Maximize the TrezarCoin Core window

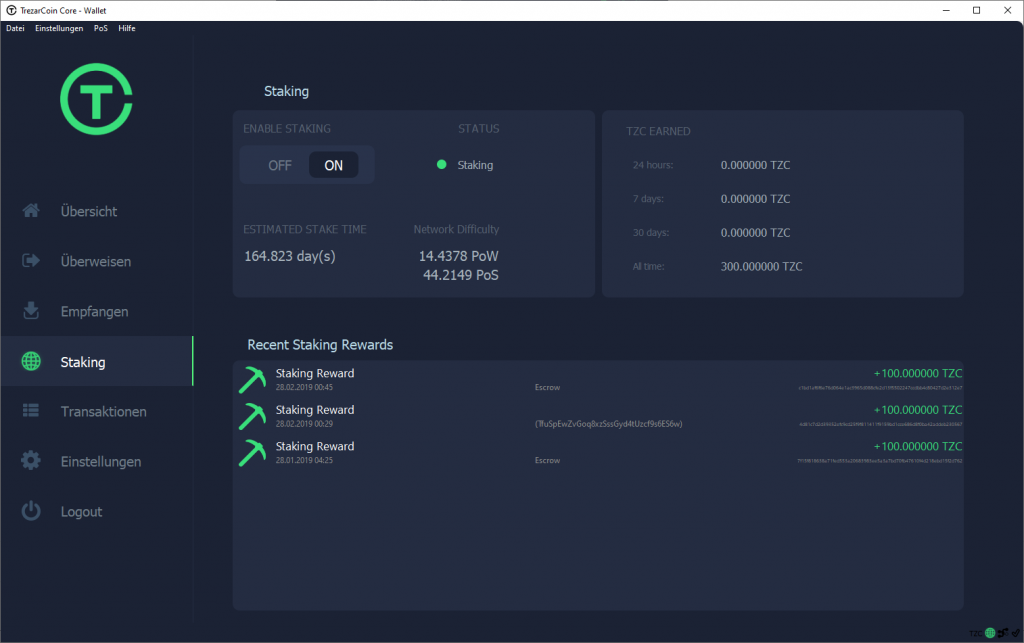pyautogui.click(x=976, y=10)
